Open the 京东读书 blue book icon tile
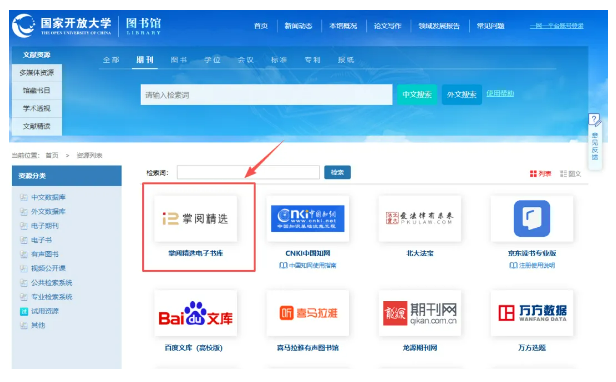The width and height of the screenshot is (616, 382). click(532, 219)
